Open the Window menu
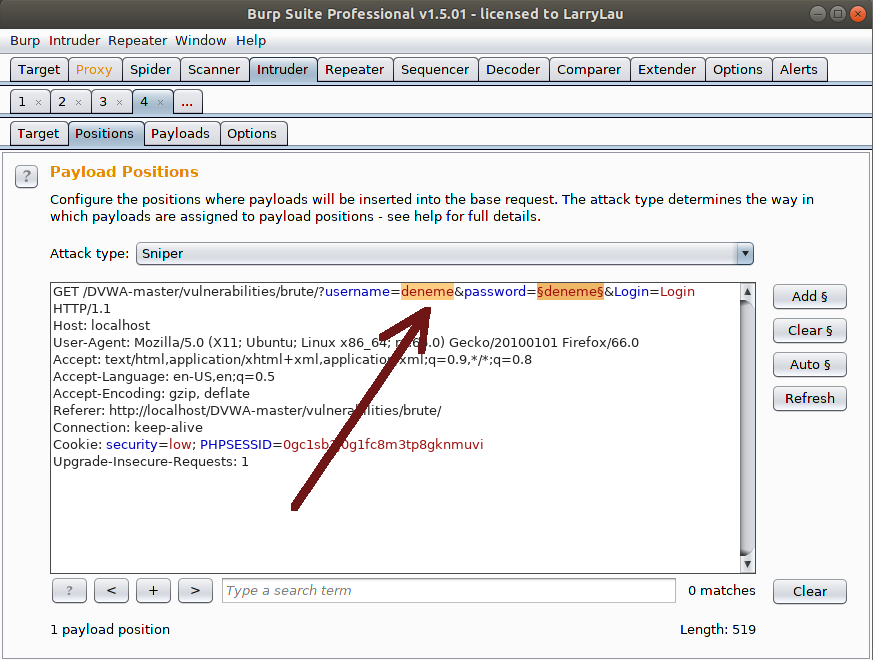 click(200, 41)
